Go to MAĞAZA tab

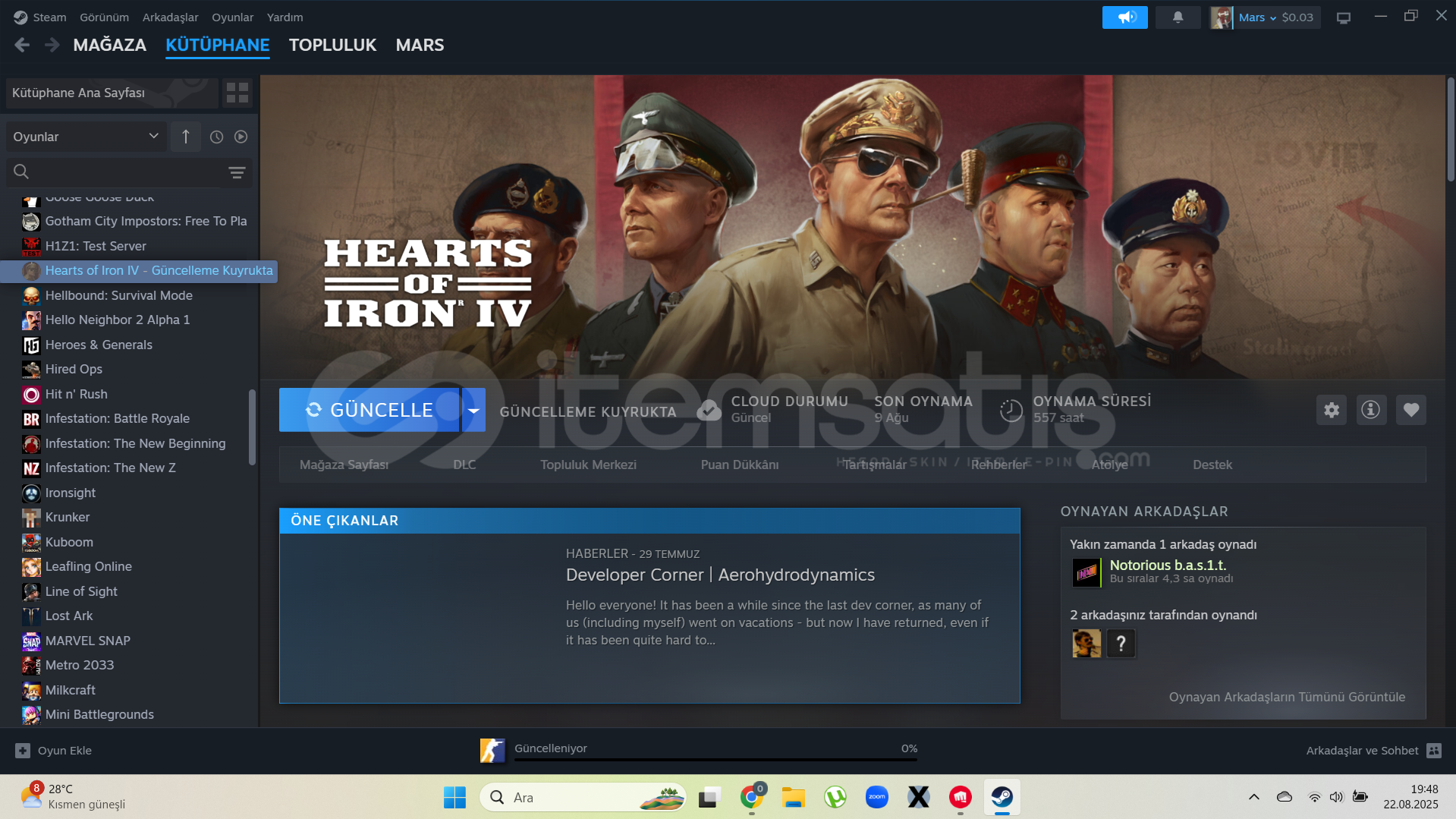(x=110, y=45)
